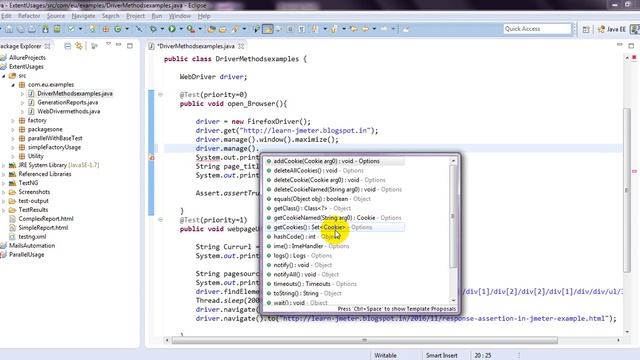Select the DriverMethodsexamples.java editor tab

pyautogui.click(x=196, y=46)
